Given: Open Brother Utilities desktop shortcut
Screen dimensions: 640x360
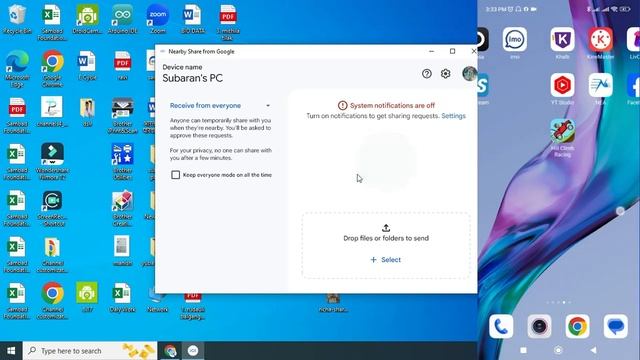Looking at the screenshot, I should tap(122, 161).
